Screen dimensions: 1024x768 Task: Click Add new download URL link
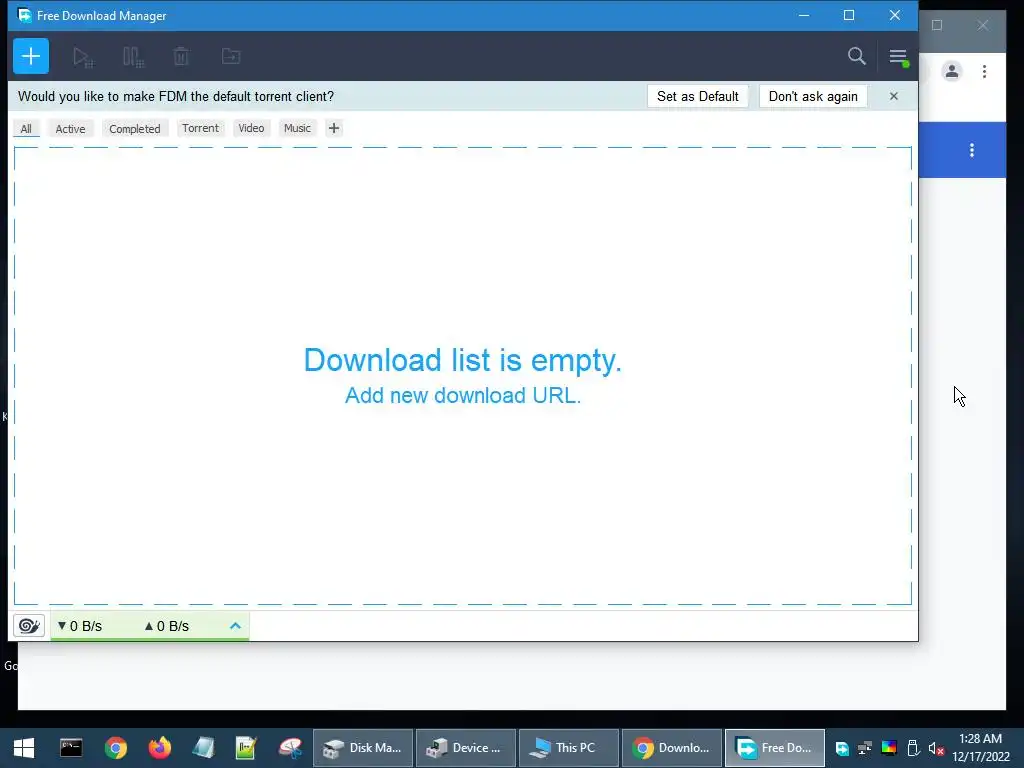pos(463,395)
